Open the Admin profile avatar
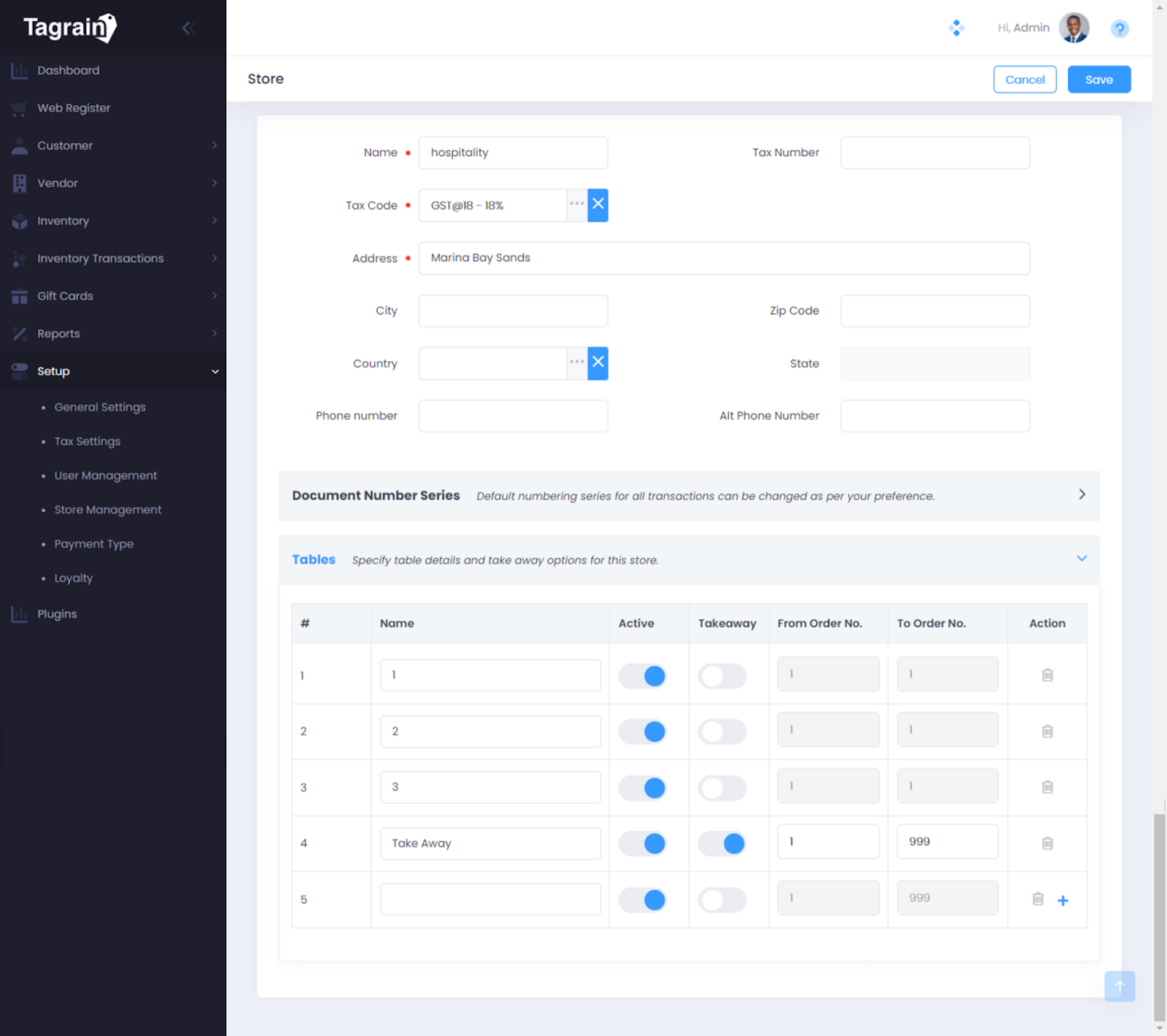The image size is (1167, 1036). click(x=1074, y=28)
